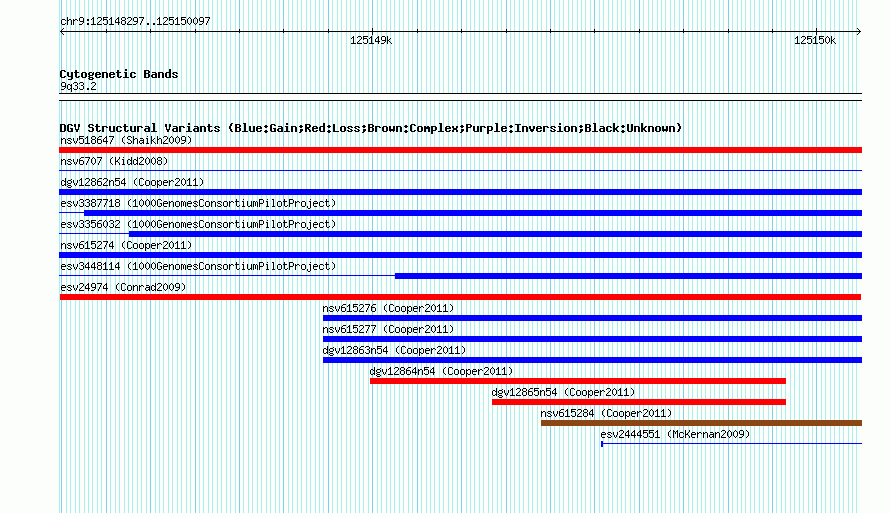Viewport: 890px width, 513px height.
Task: Open the esv2444551 (McKernan2009) label
Action: (x=675, y=434)
